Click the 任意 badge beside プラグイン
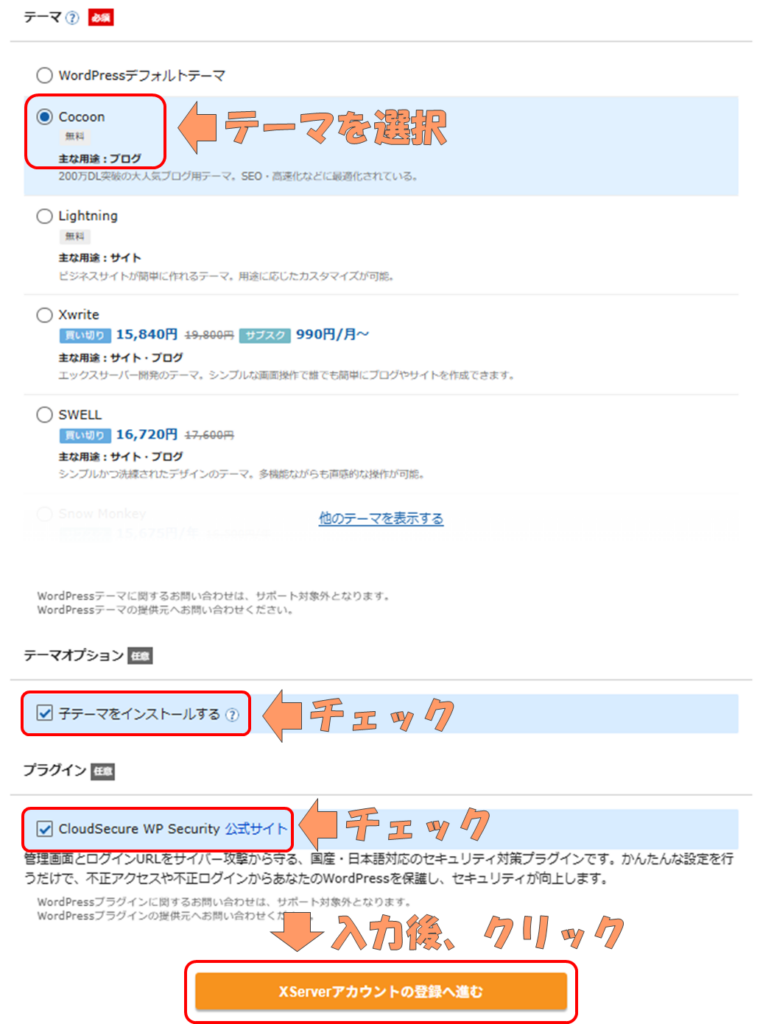This screenshot has width=760, height=1024. pos(103,771)
